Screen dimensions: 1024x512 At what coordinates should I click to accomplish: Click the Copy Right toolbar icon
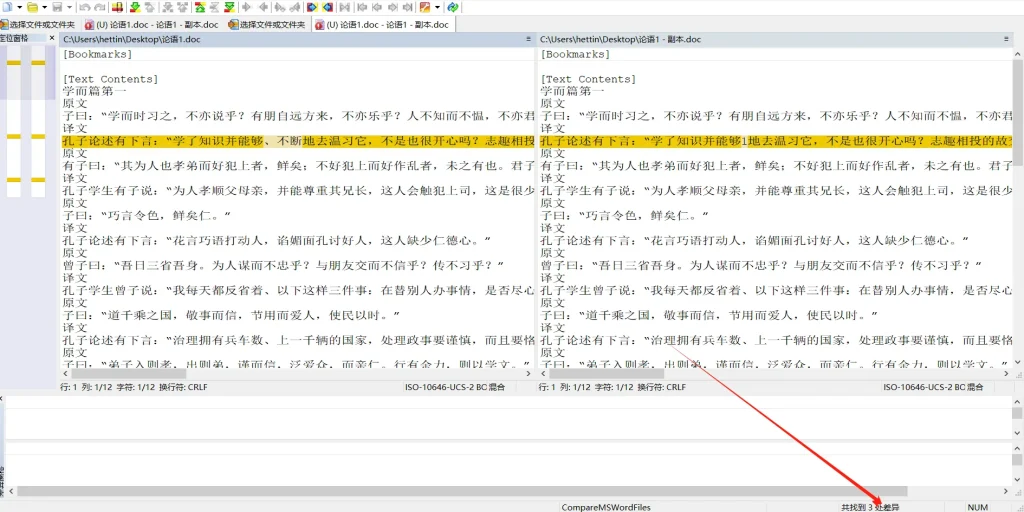pos(246,7)
